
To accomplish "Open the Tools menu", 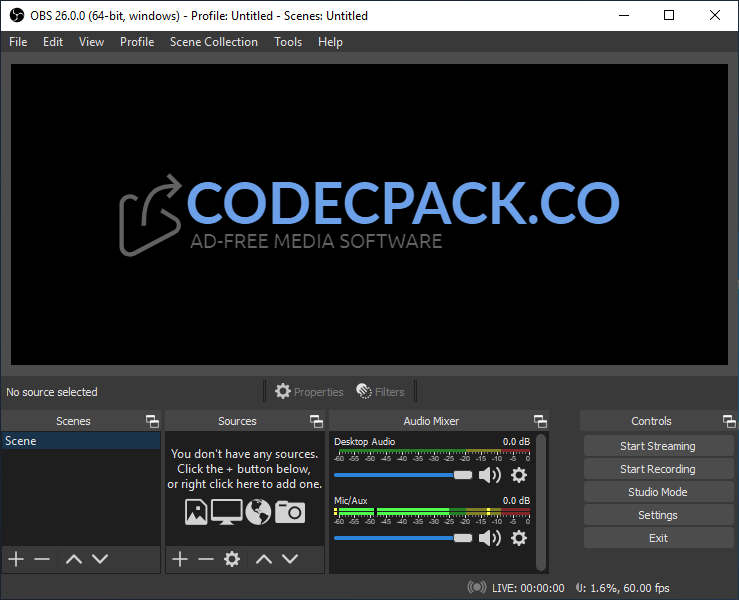I will 288,42.
